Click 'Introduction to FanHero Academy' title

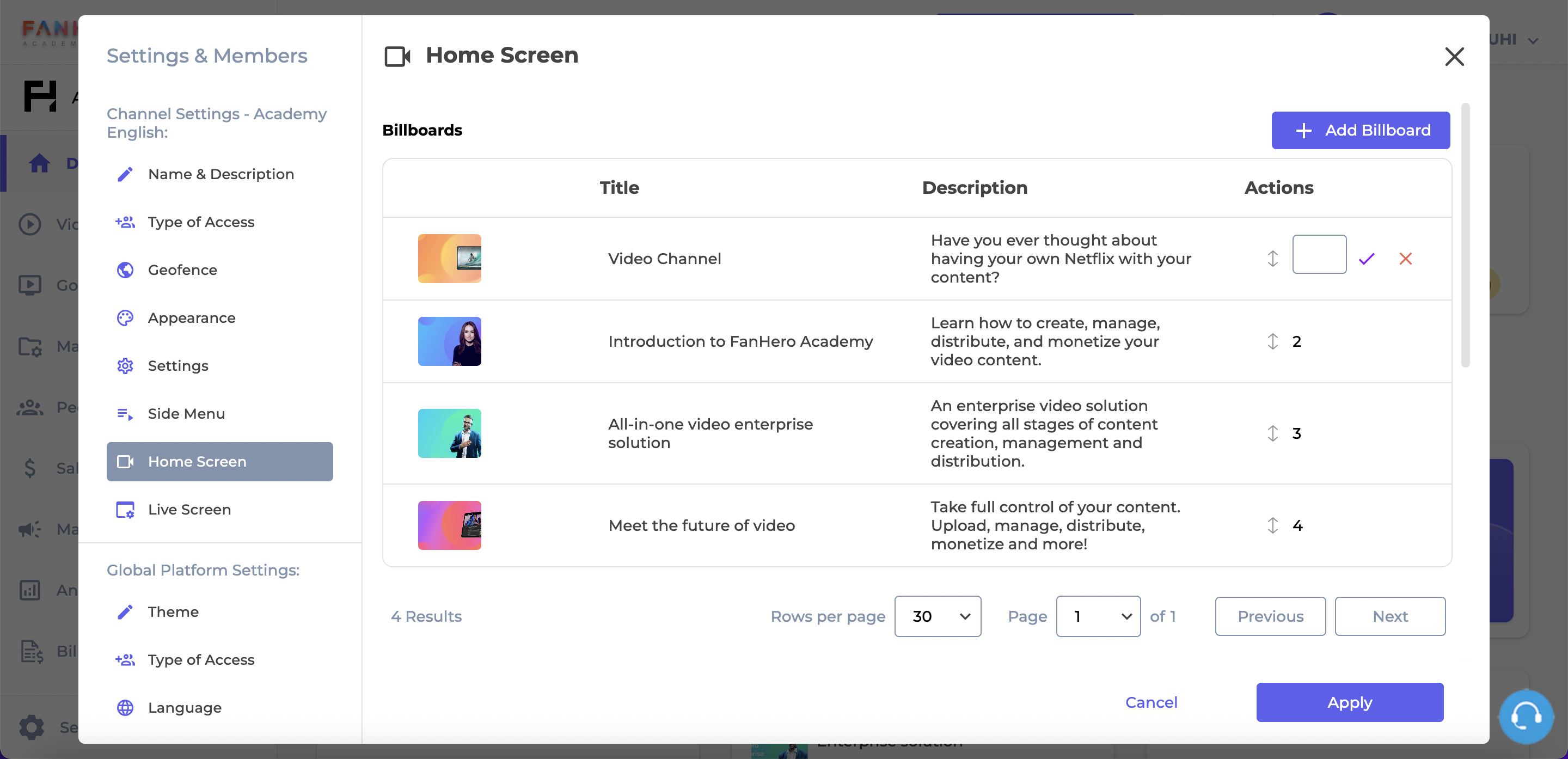tap(740, 341)
